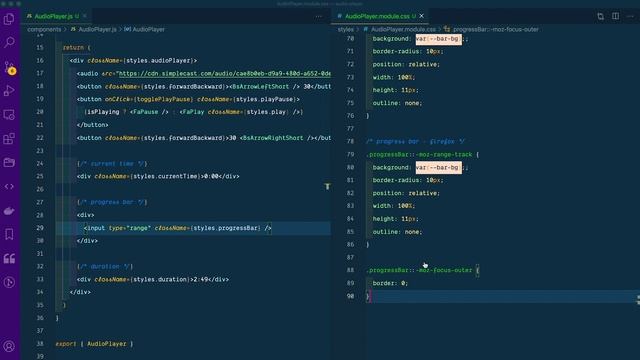Close the AudioPlayer.js tab
Image resolution: width=640 pixels, height=360 pixels.
[x=84, y=16]
